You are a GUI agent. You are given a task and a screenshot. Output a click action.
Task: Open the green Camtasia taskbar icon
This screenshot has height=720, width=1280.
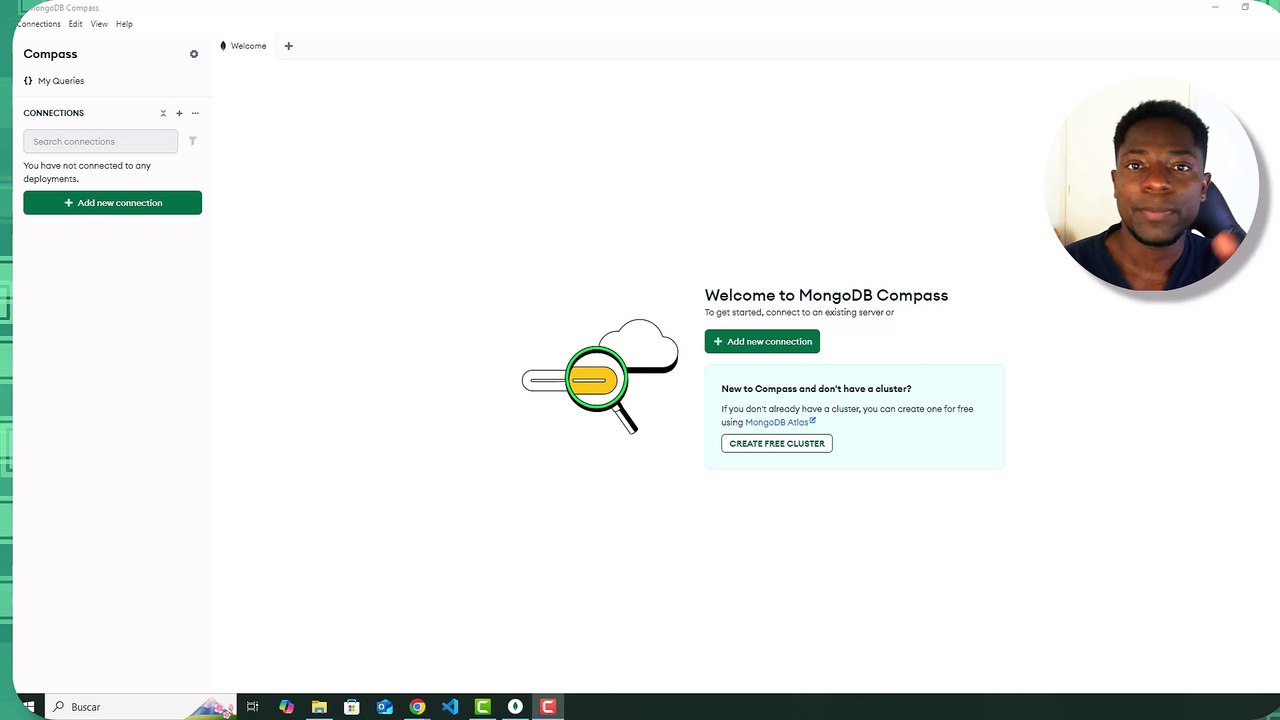[x=483, y=707]
